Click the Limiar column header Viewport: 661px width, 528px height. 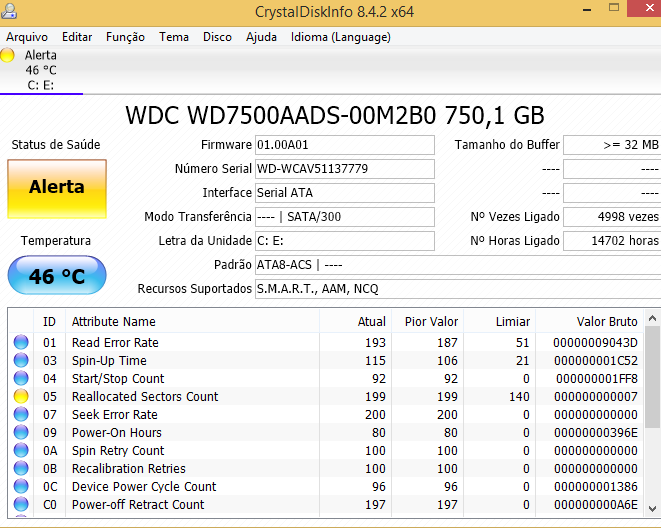(500, 322)
